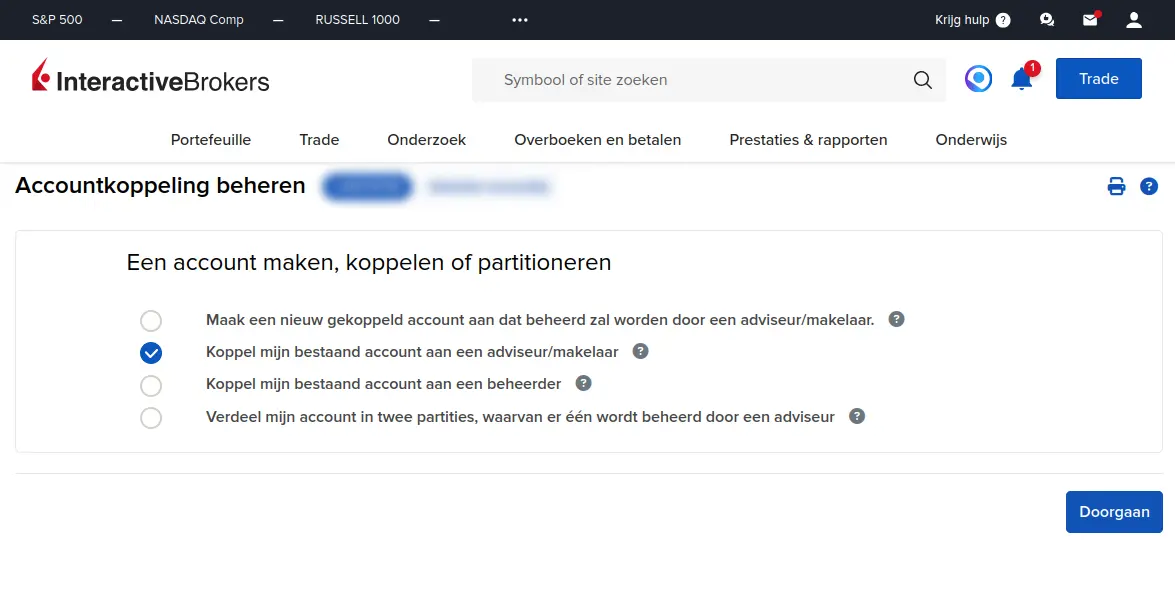Open the mail inbox icon

(x=1090, y=20)
